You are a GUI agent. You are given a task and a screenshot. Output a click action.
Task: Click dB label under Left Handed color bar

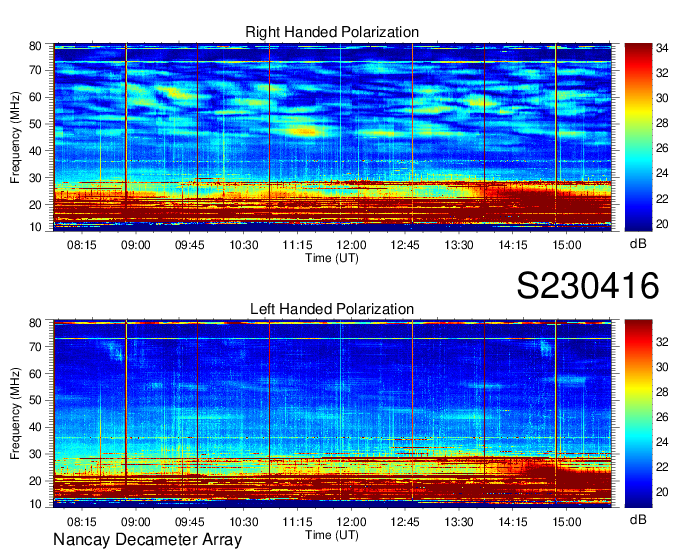coord(638,519)
